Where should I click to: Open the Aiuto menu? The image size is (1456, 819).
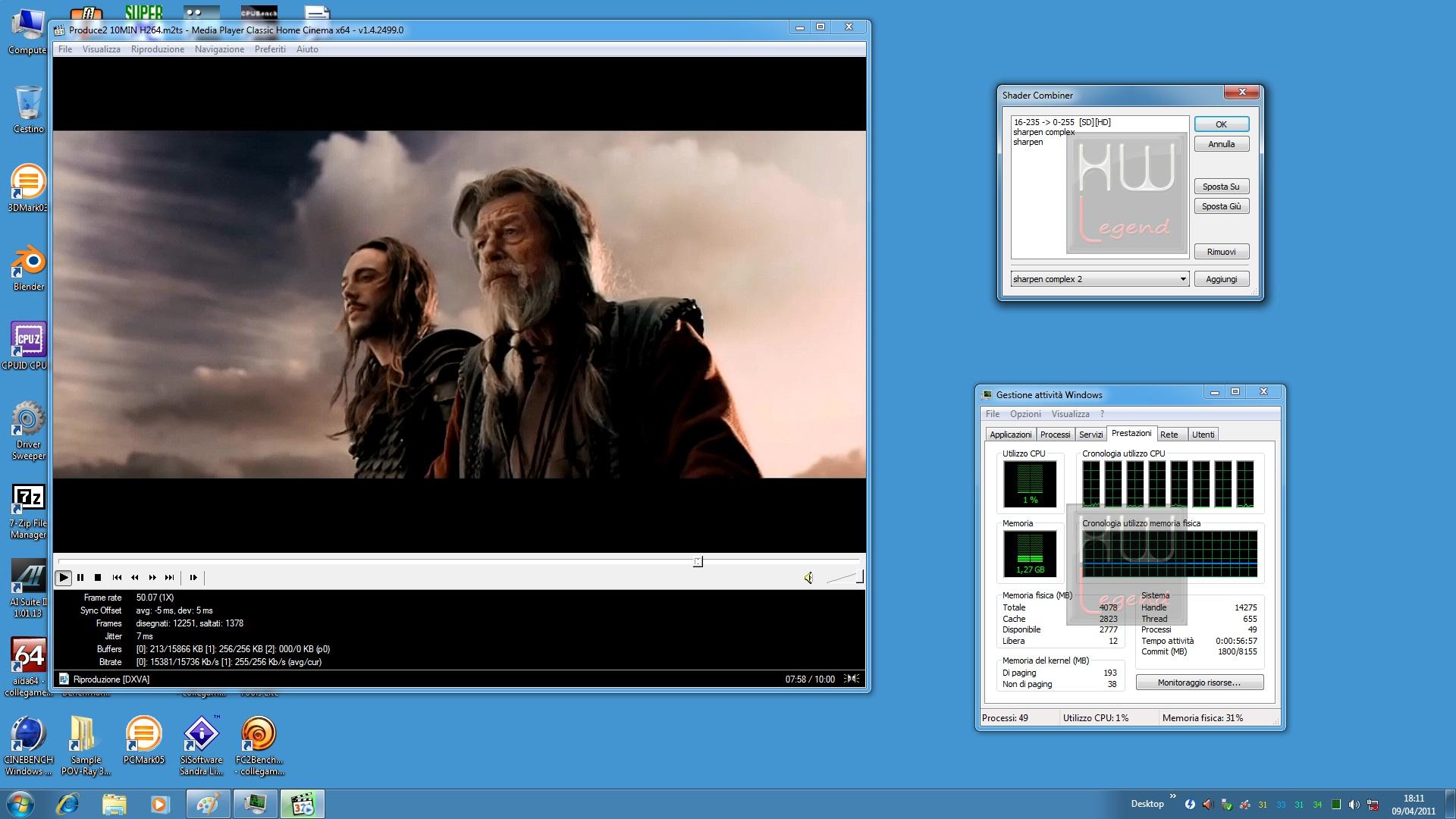click(307, 49)
